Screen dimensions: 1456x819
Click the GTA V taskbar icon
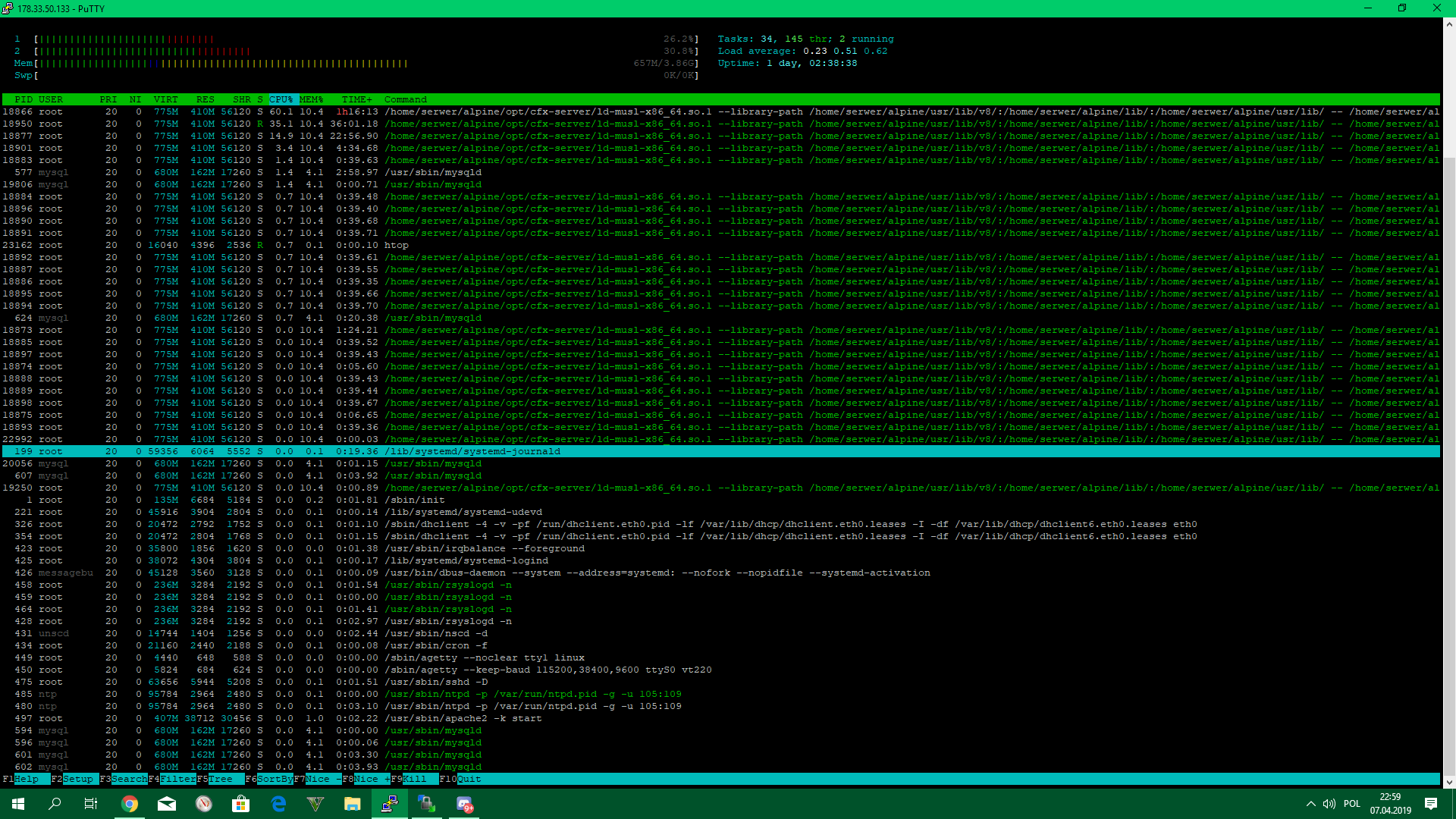pyautogui.click(x=315, y=804)
